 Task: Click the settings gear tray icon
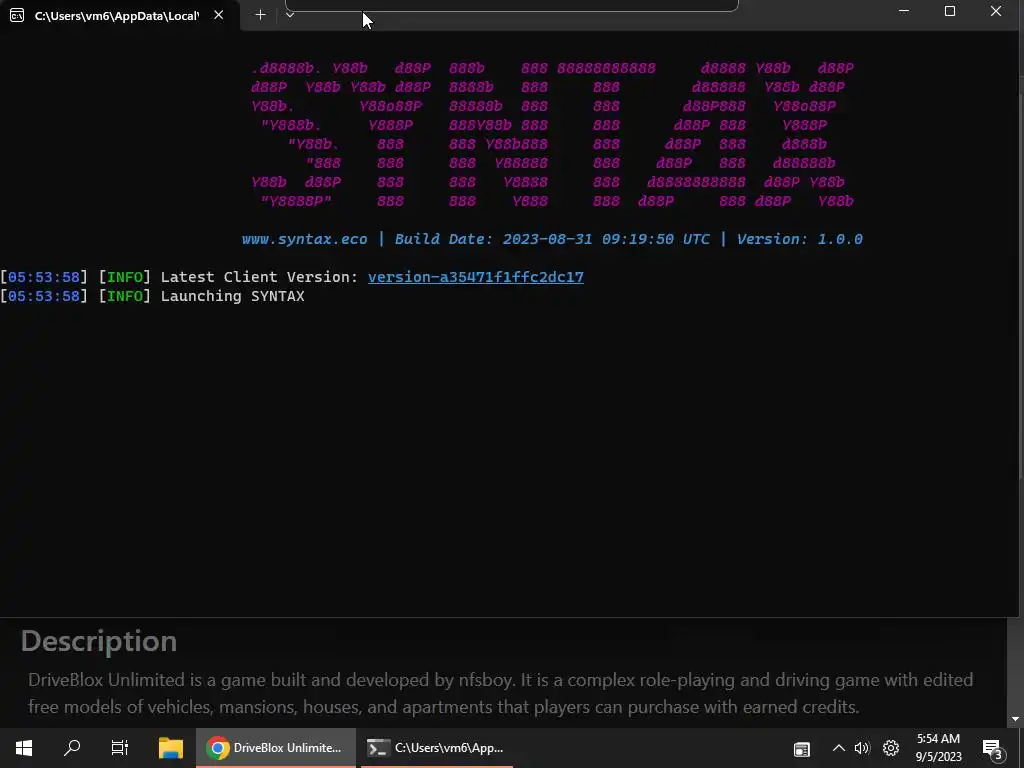tap(891, 748)
